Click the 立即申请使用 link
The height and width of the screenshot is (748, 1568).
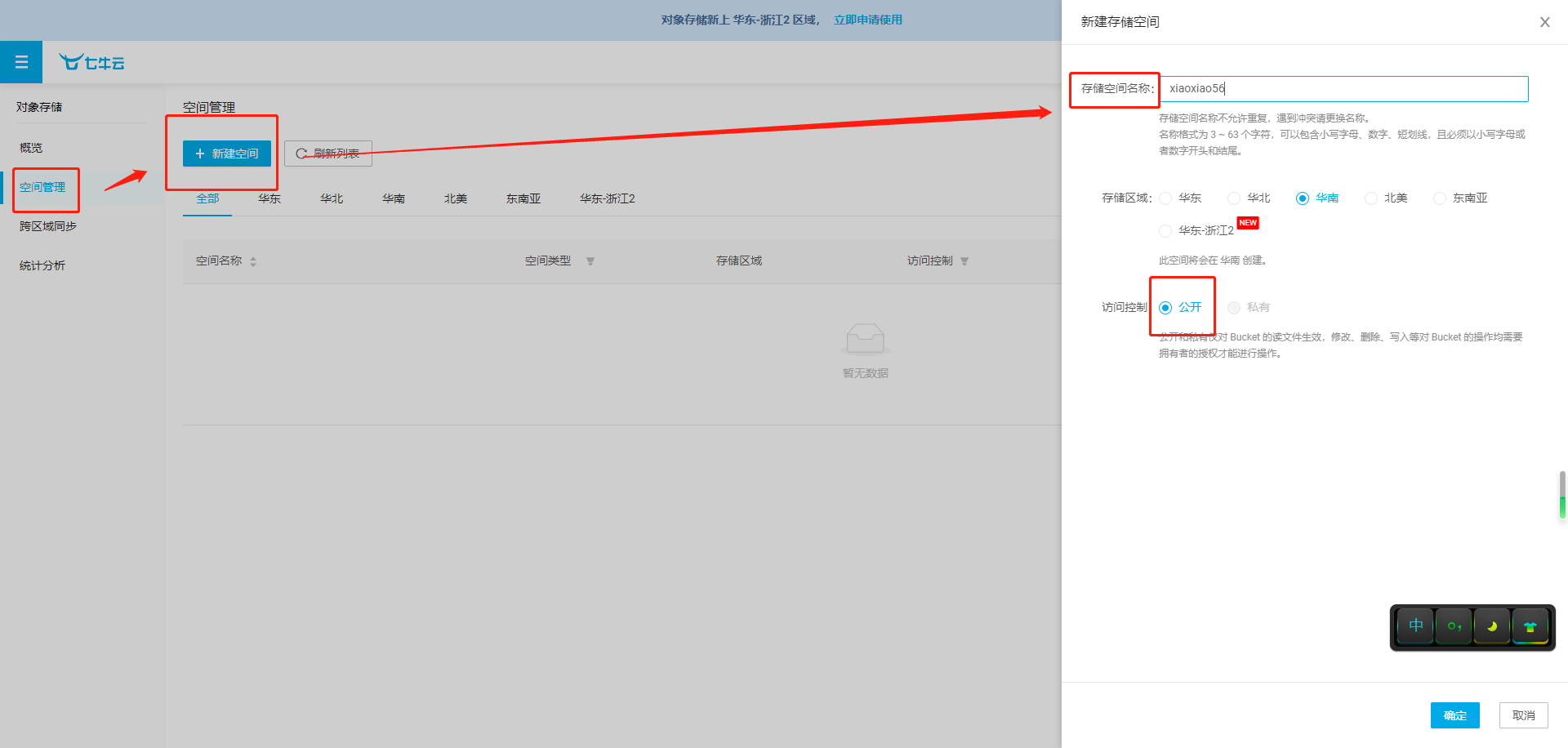tap(868, 20)
